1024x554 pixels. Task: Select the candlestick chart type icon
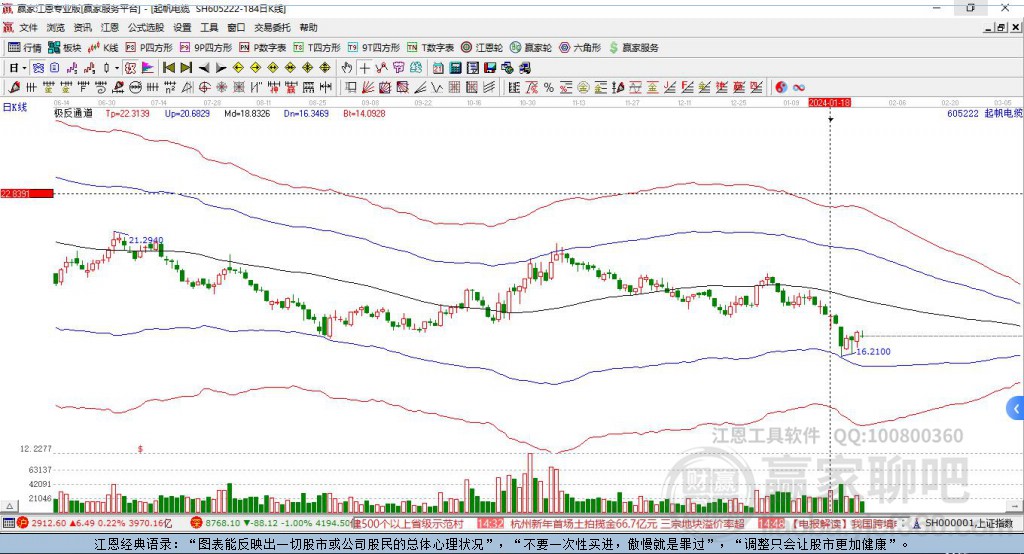tap(106, 68)
